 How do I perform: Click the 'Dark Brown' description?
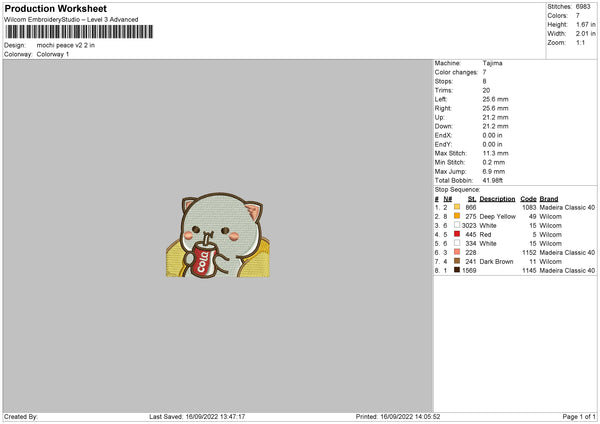pos(496,262)
